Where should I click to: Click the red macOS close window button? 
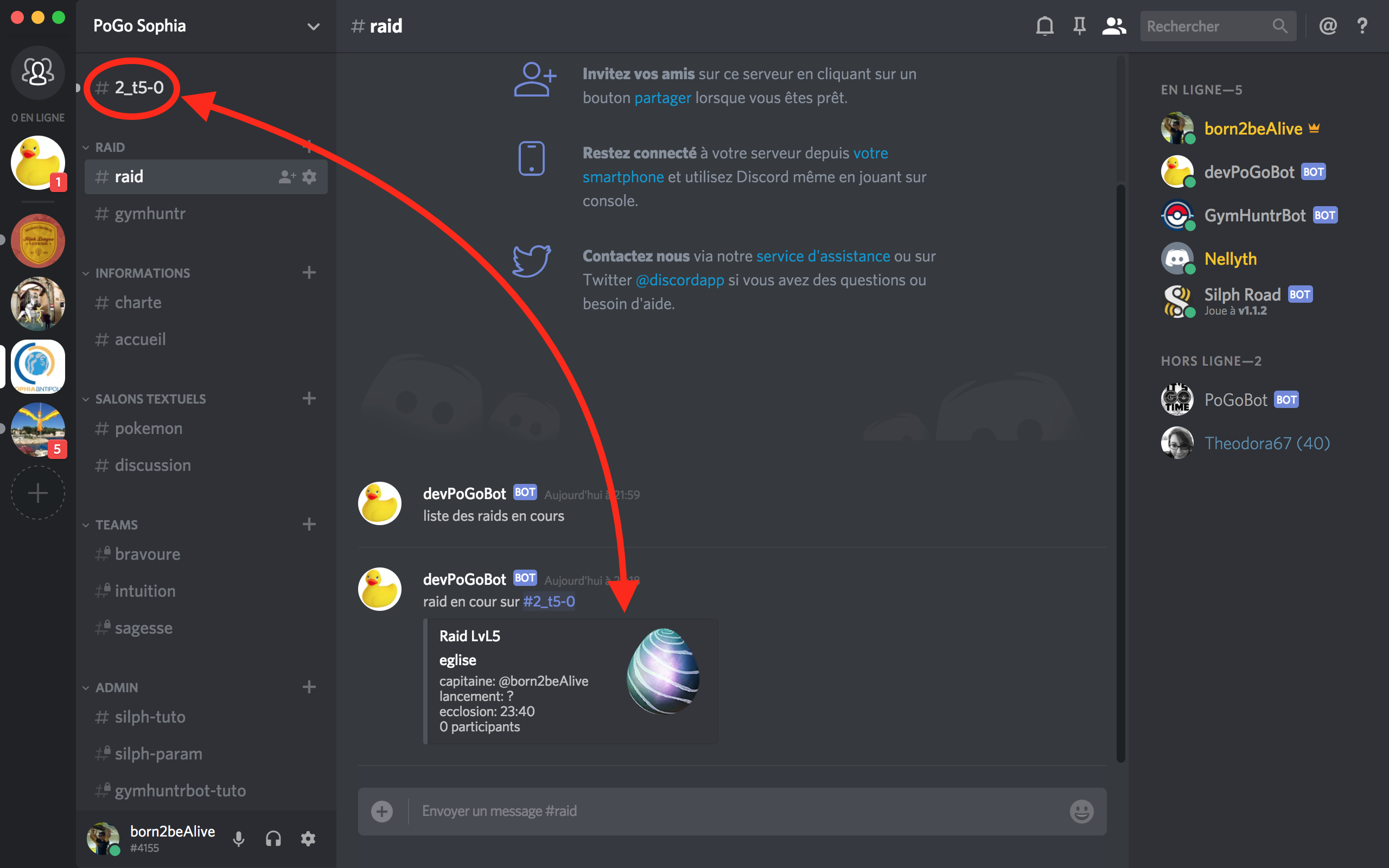17,17
